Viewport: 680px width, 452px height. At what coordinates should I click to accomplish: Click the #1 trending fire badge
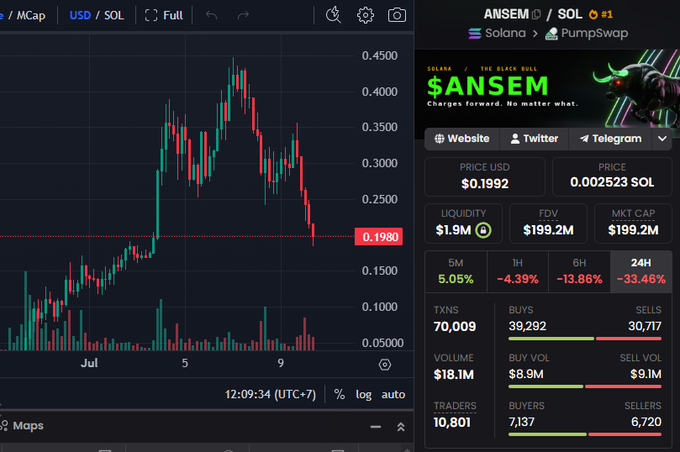(x=601, y=14)
